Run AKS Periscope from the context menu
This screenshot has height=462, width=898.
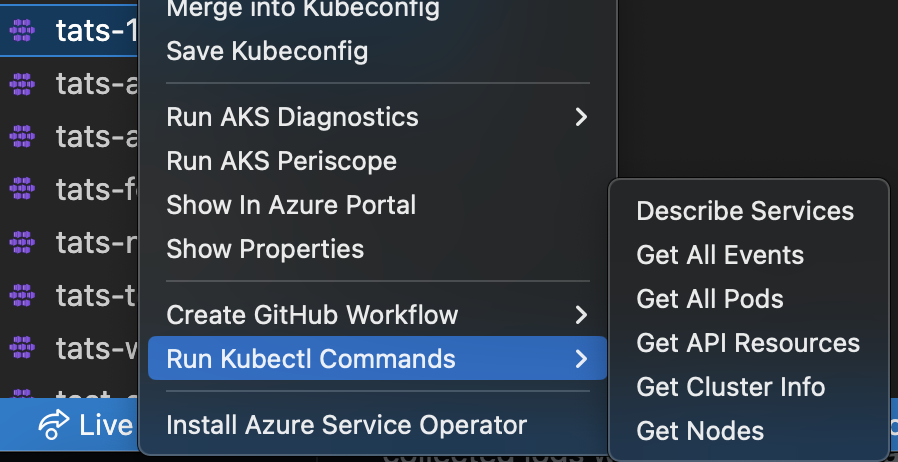pyautogui.click(x=281, y=161)
